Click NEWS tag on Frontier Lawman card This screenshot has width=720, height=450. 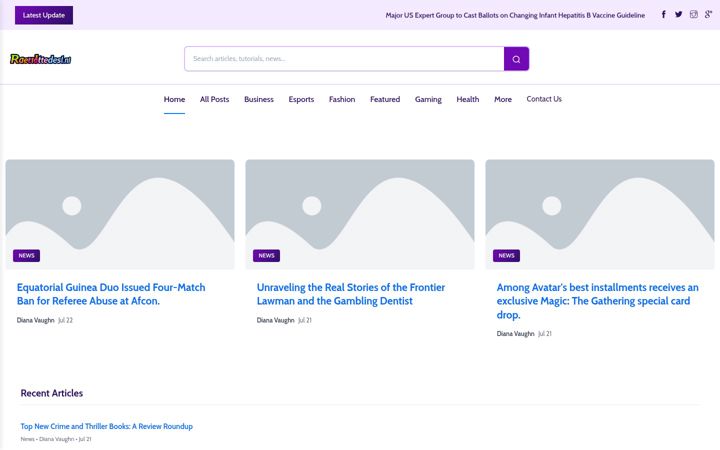266,255
